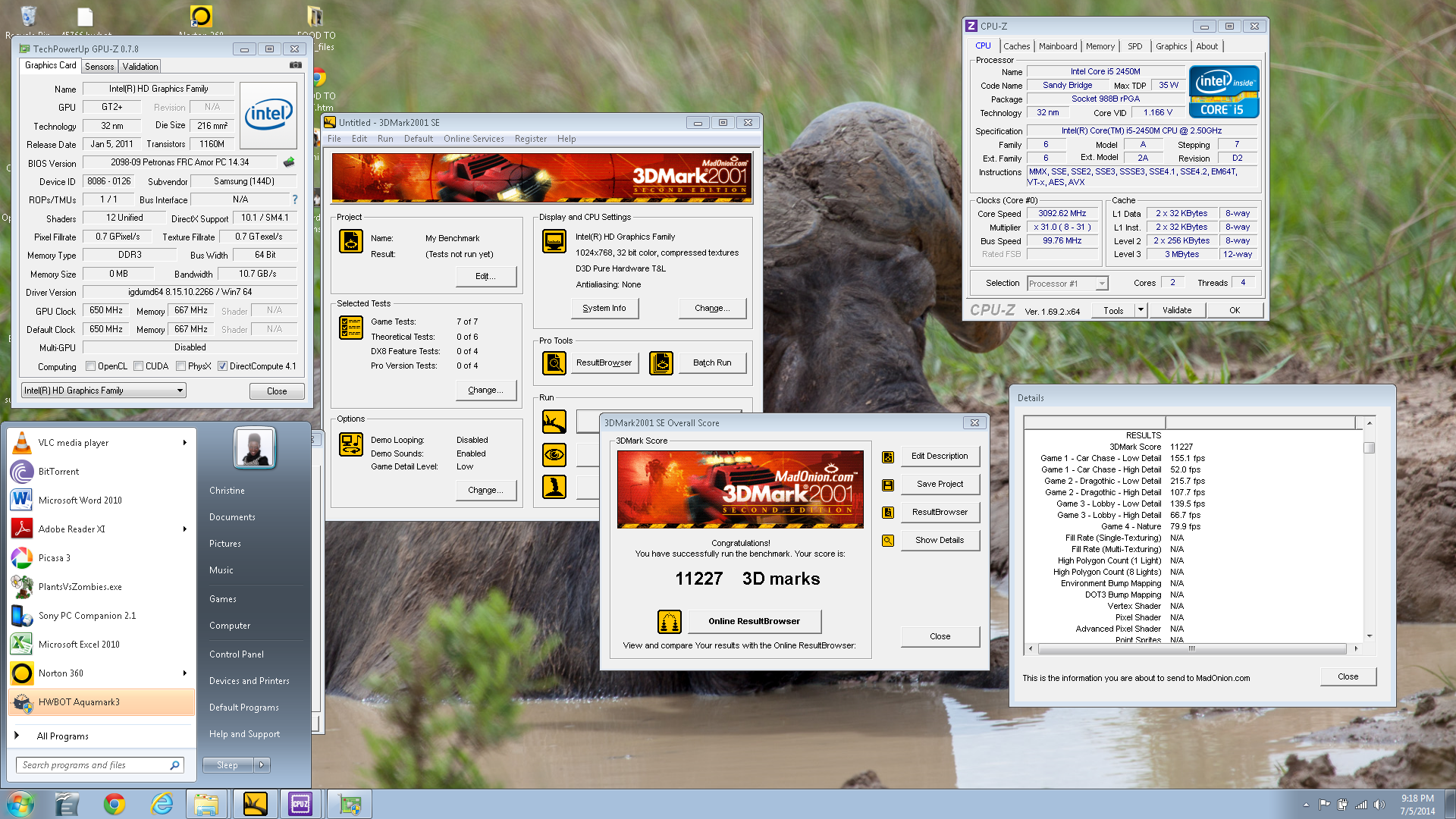This screenshot has height=819, width=1456.
Task: Click the Internet Explorer taskbar icon
Action: tap(162, 804)
